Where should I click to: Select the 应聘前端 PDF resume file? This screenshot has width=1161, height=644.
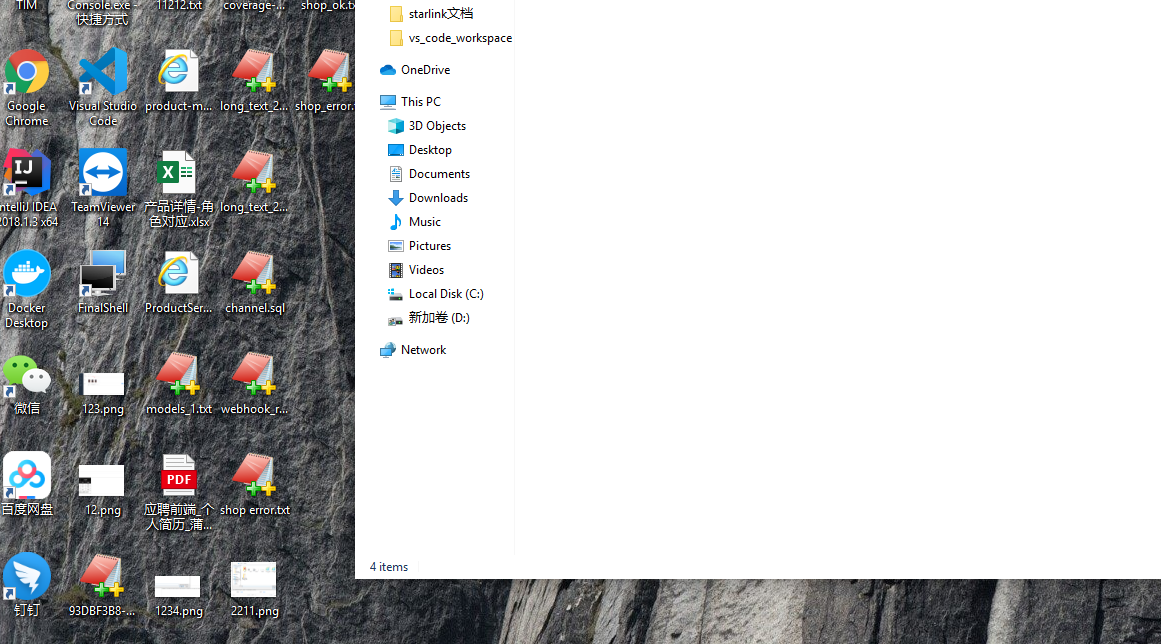(x=178, y=492)
